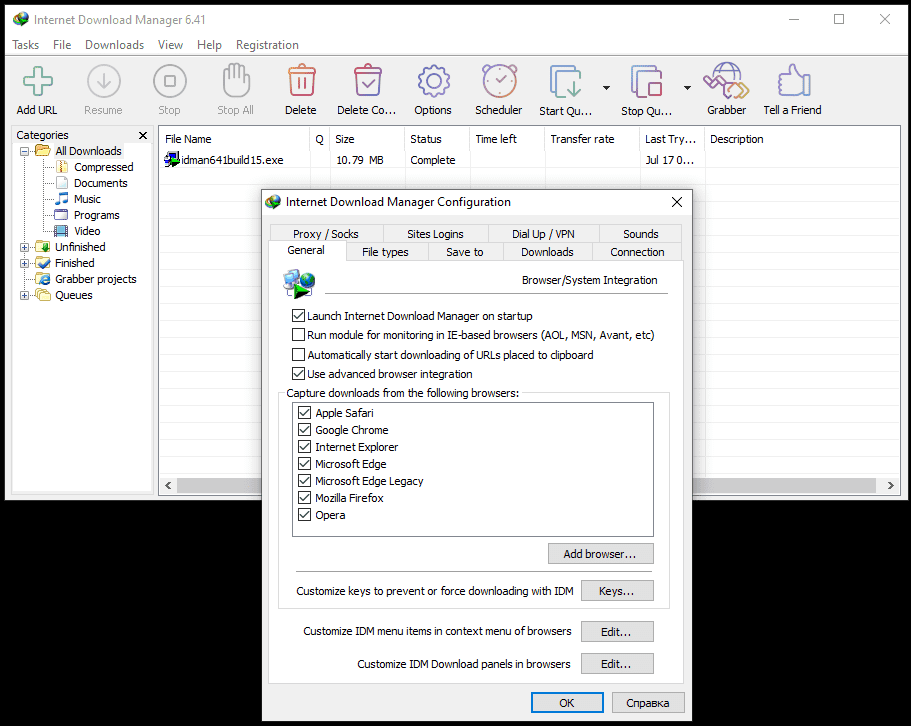This screenshot has height=726, width=911.
Task: Click the Start Queue icon
Action: pos(565,81)
